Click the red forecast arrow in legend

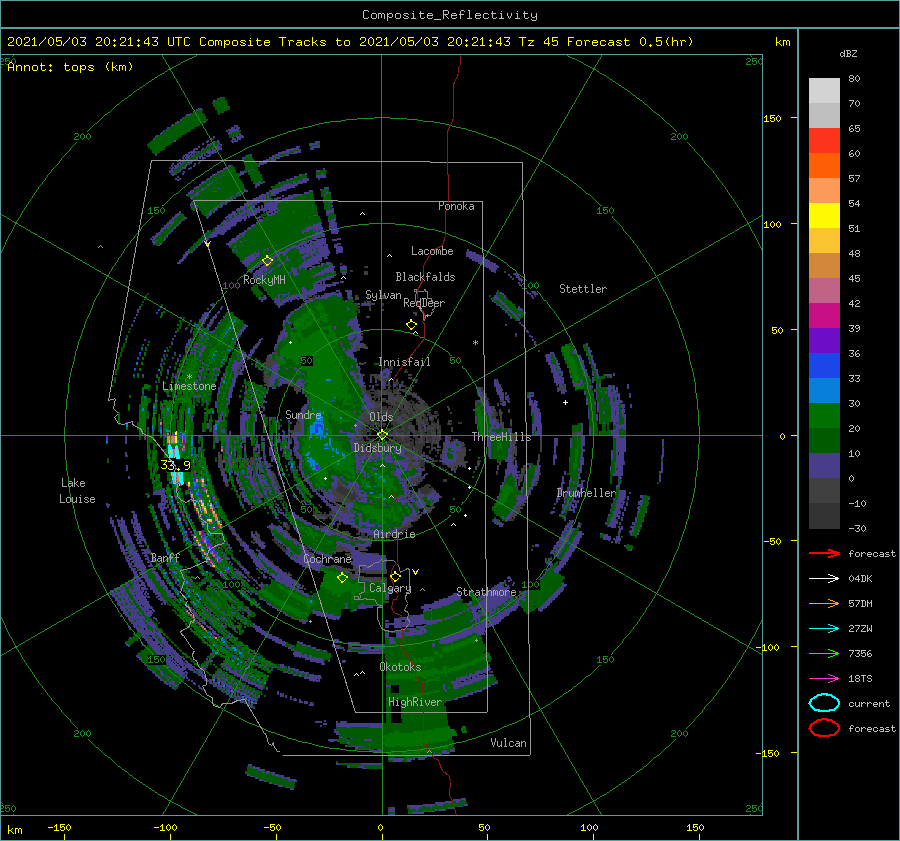(x=824, y=553)
